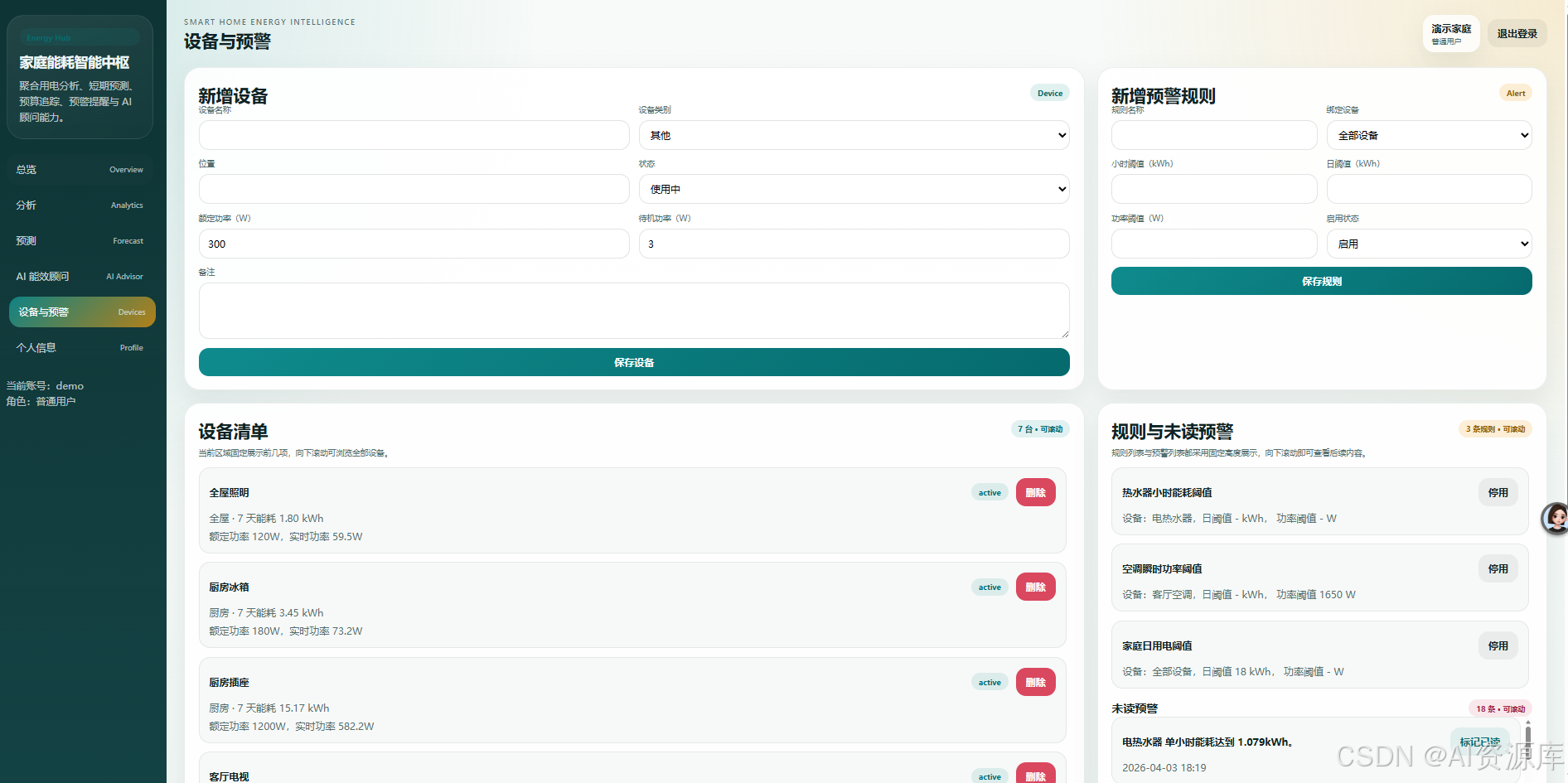Click the 保存设备 button
The image size is (1568, 783).
point(634,362)
